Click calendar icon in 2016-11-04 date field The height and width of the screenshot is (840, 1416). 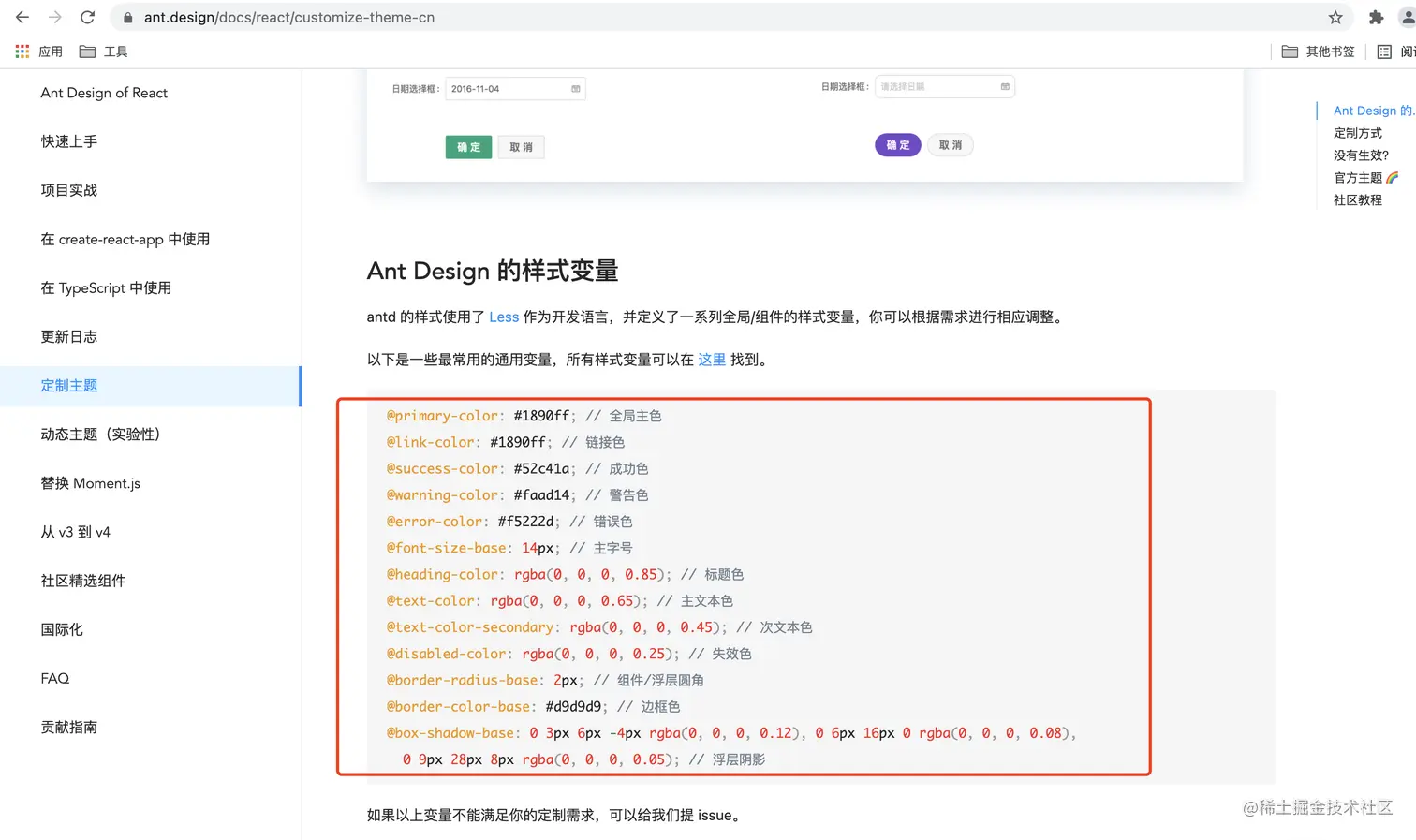(576, 89)
